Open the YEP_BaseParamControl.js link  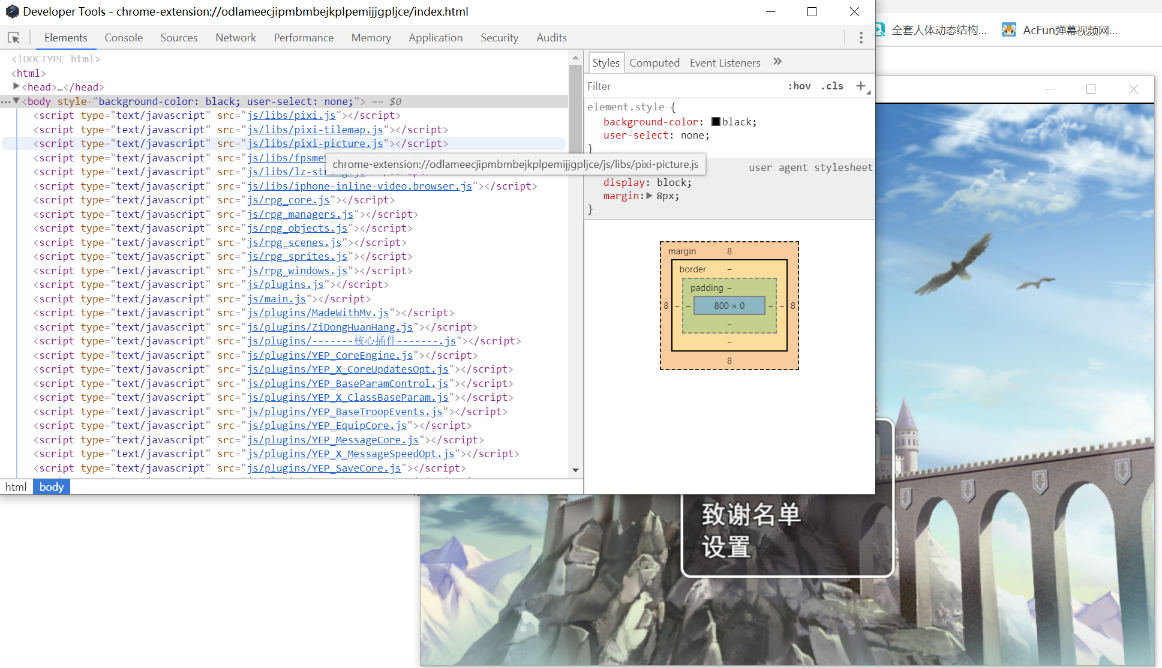pyautogui.click(x=348, y=383)
